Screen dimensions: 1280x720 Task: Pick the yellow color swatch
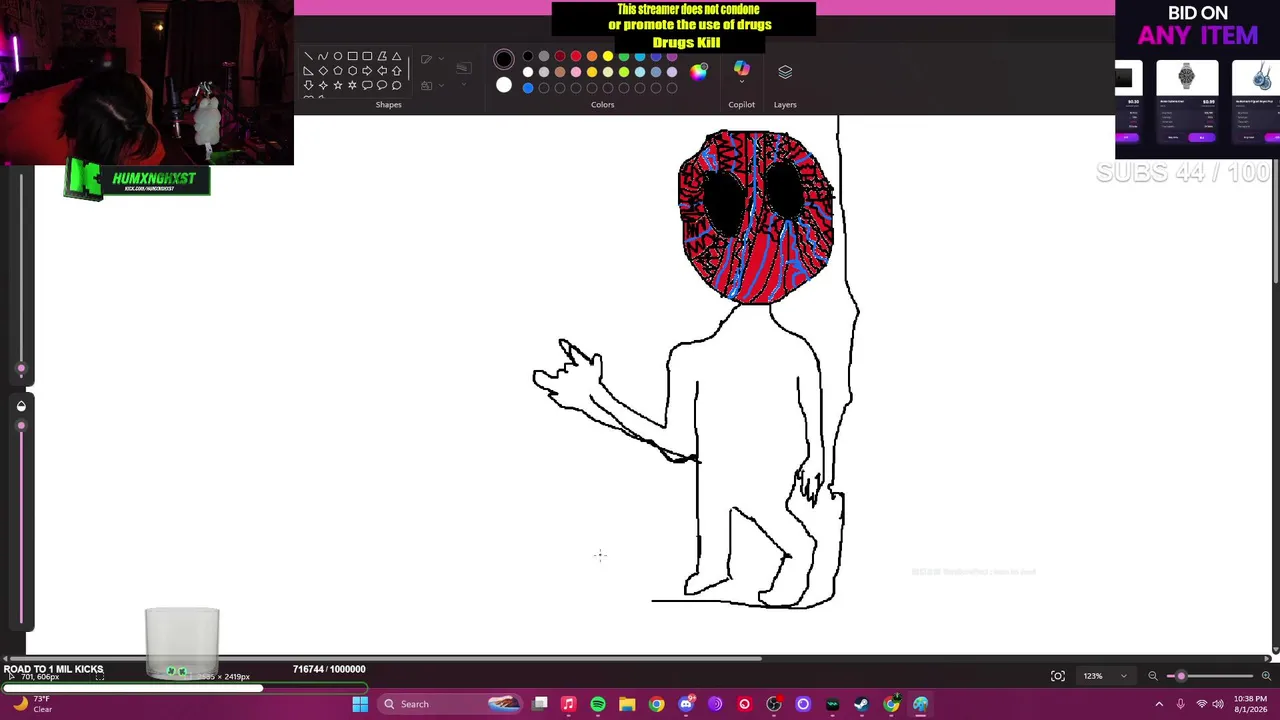click(x=608, y=56)
